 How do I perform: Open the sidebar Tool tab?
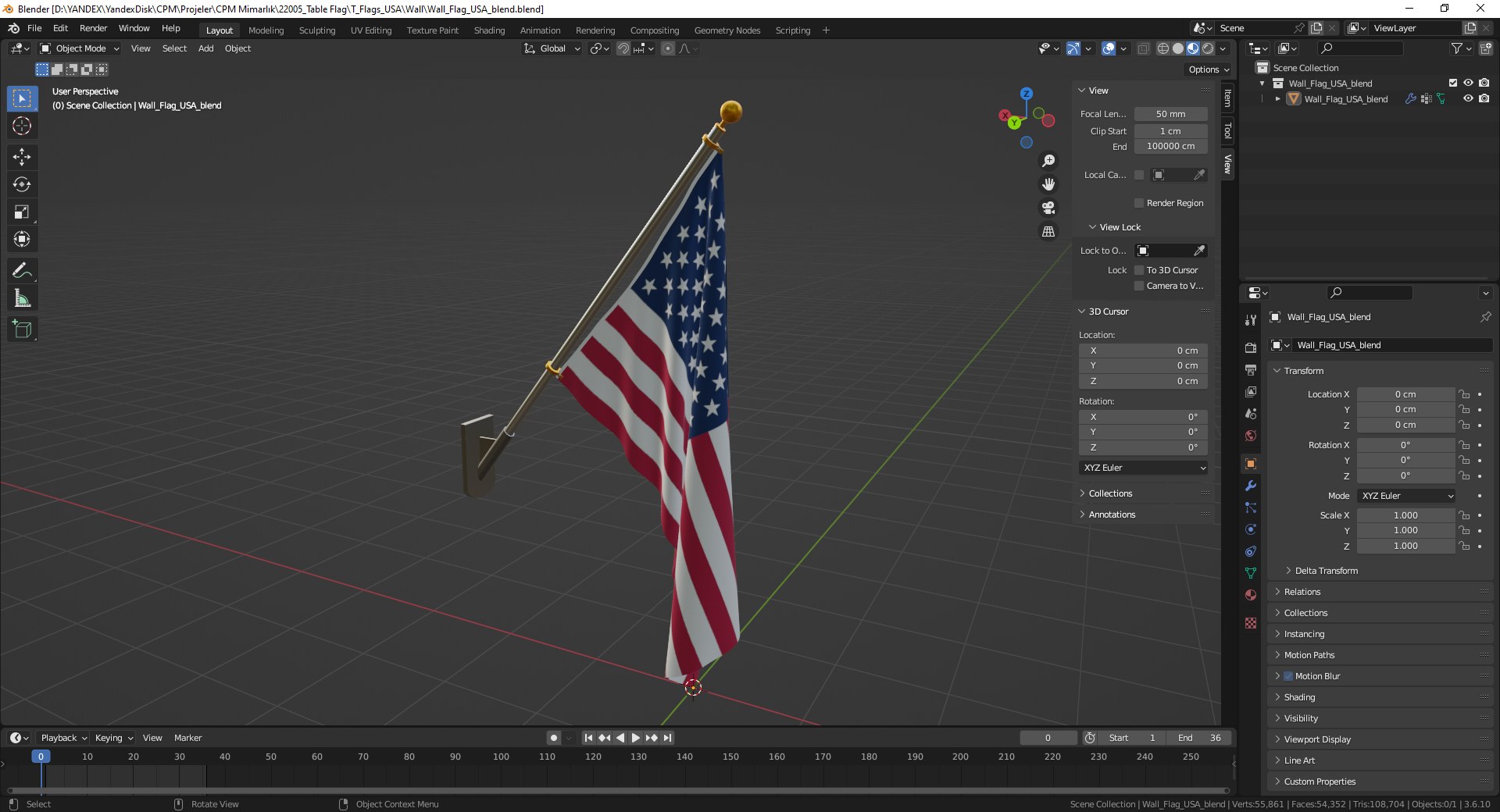(x=1227, y=130)
